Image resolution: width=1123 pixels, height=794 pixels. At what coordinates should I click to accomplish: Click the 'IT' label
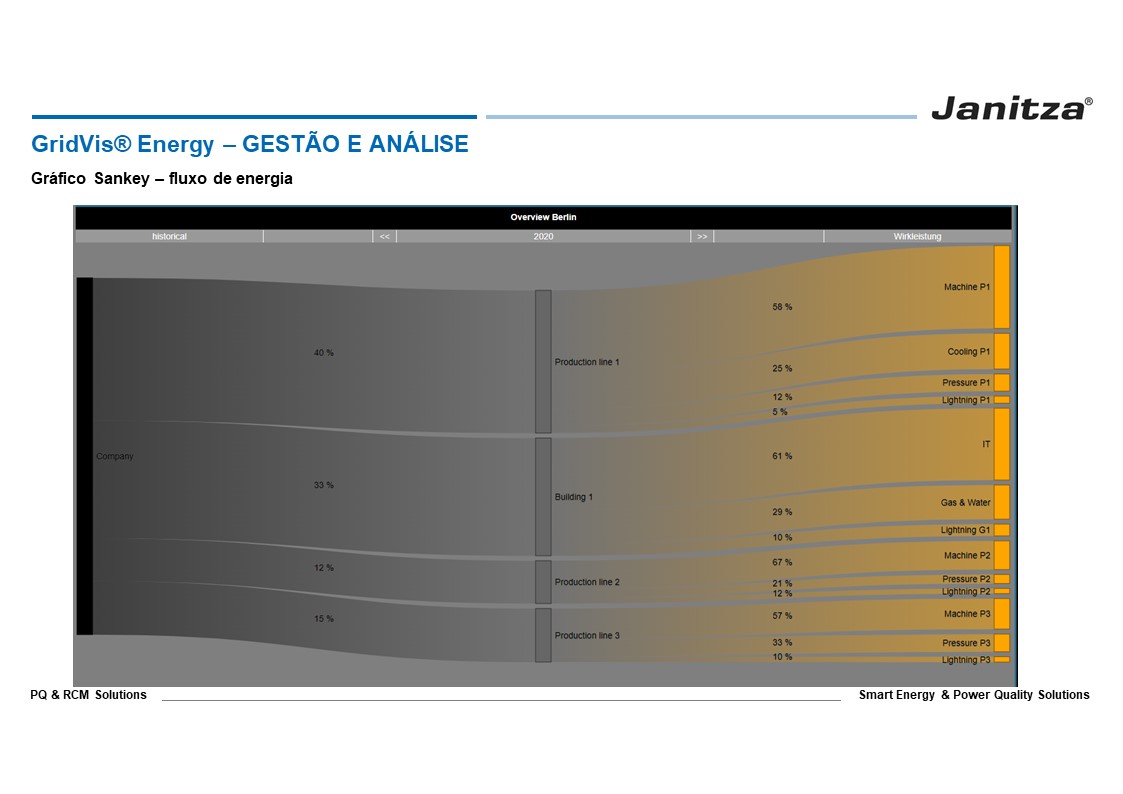pos(986,445)
